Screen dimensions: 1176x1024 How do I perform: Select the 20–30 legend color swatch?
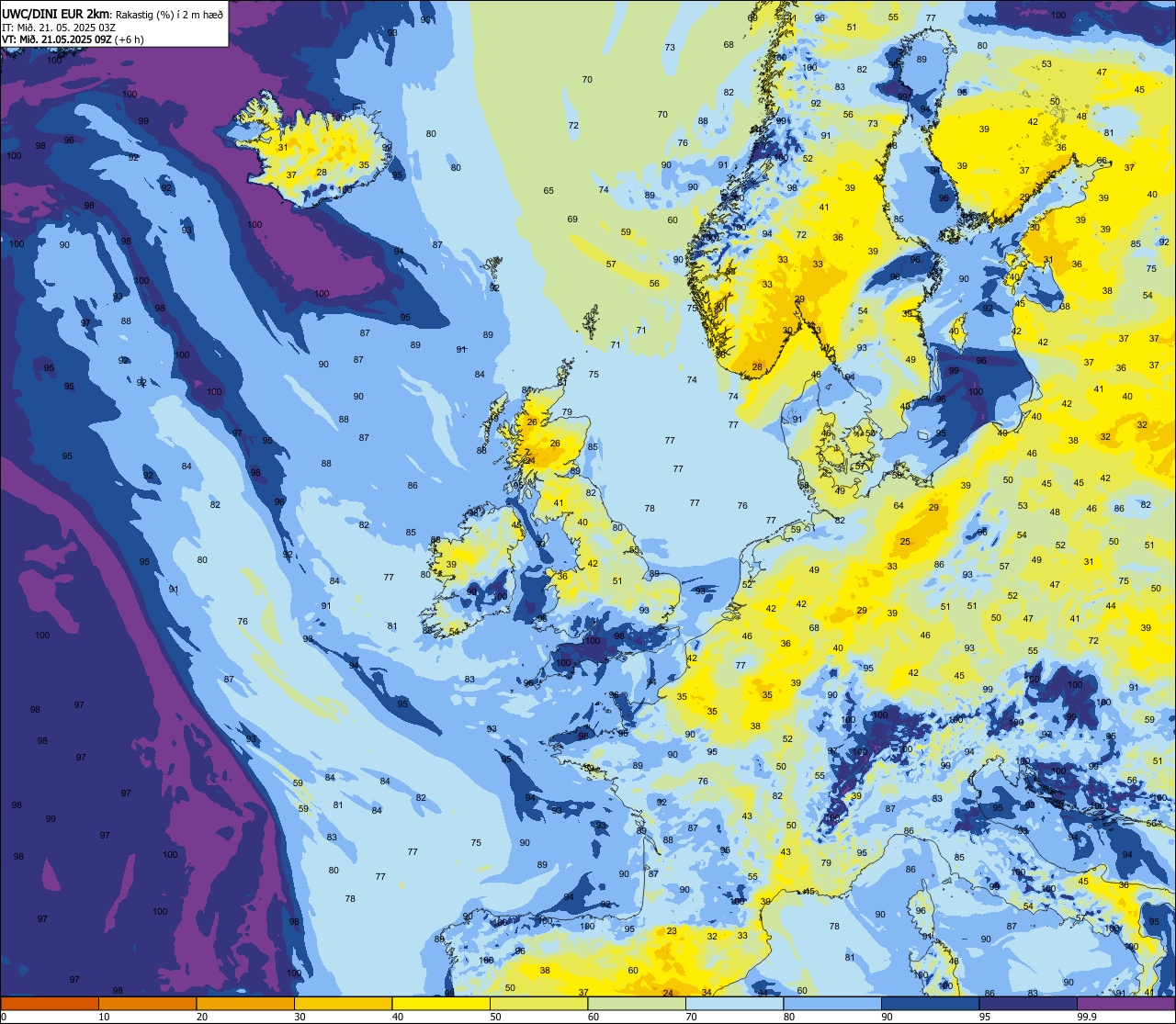tap(245, 1003)
